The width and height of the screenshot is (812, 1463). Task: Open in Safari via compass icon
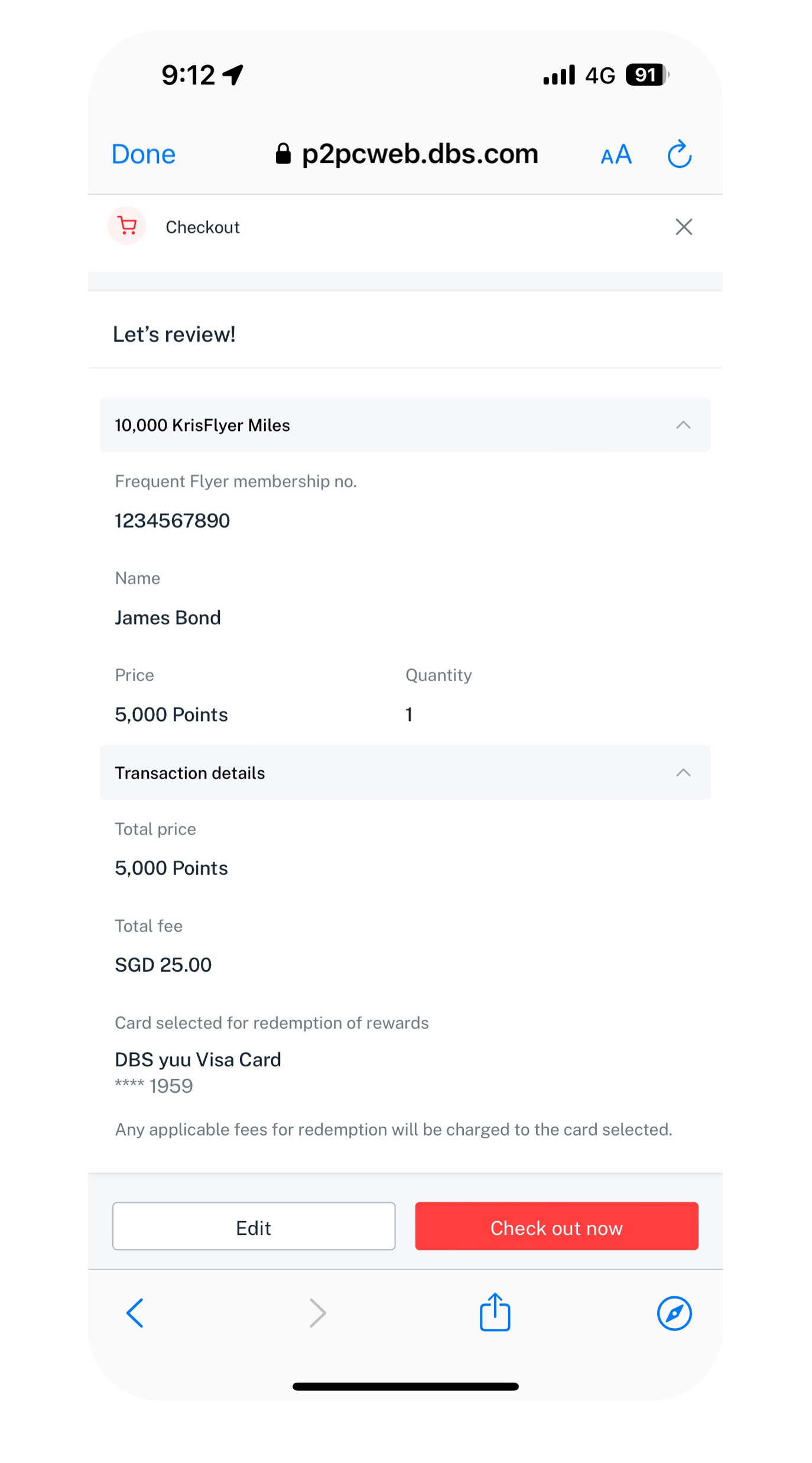click(x=674, y=1313)
